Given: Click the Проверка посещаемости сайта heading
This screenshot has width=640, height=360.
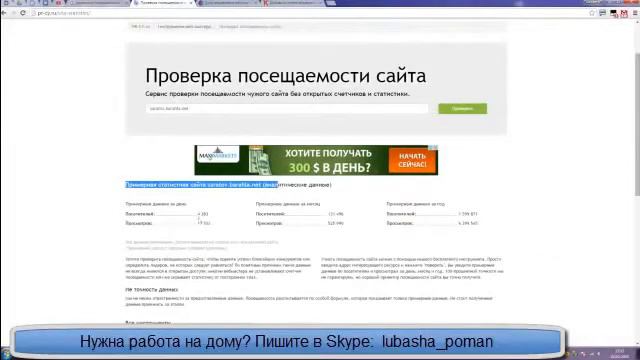Looking at the screenshot, I should point(286,76).
